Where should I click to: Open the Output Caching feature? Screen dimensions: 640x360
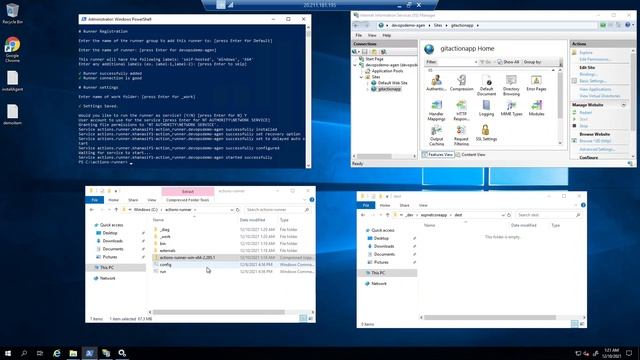coord(436,136)
